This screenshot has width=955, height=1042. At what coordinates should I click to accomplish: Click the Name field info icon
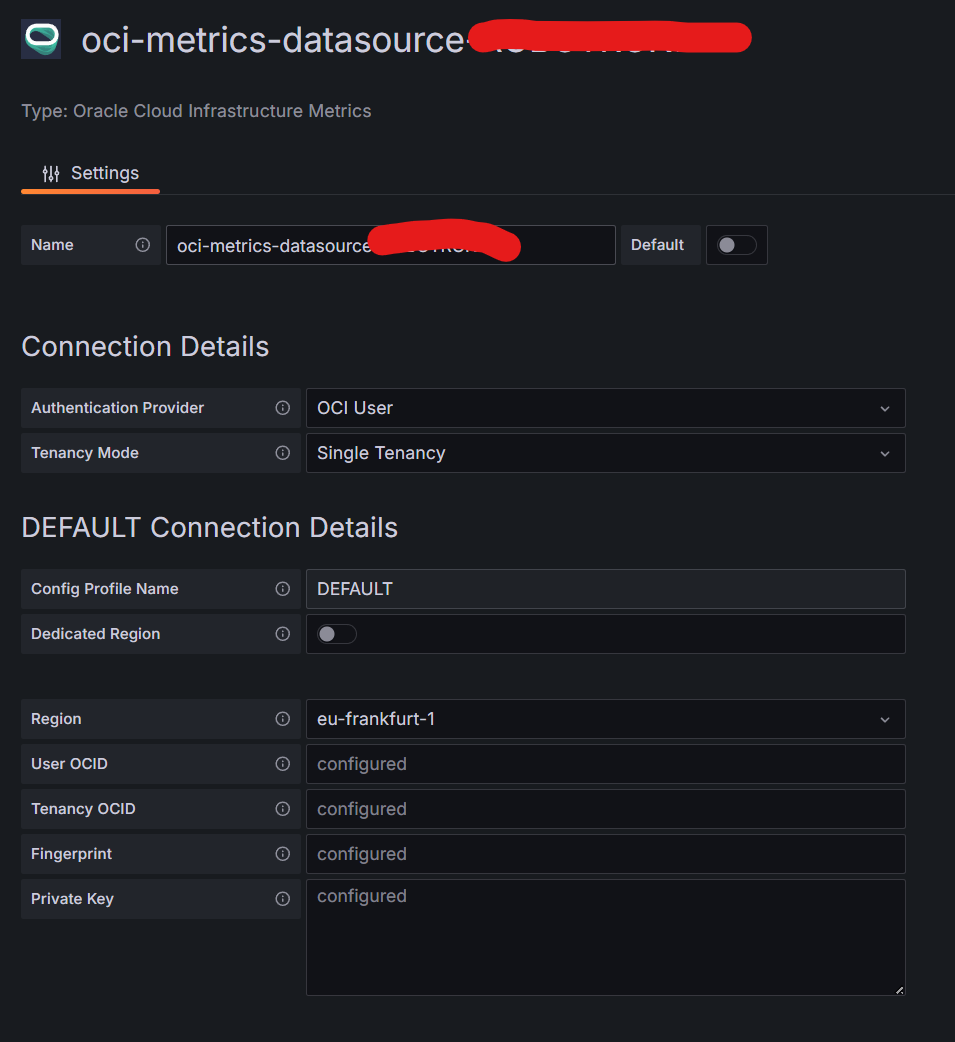click(x=143, y=244)
